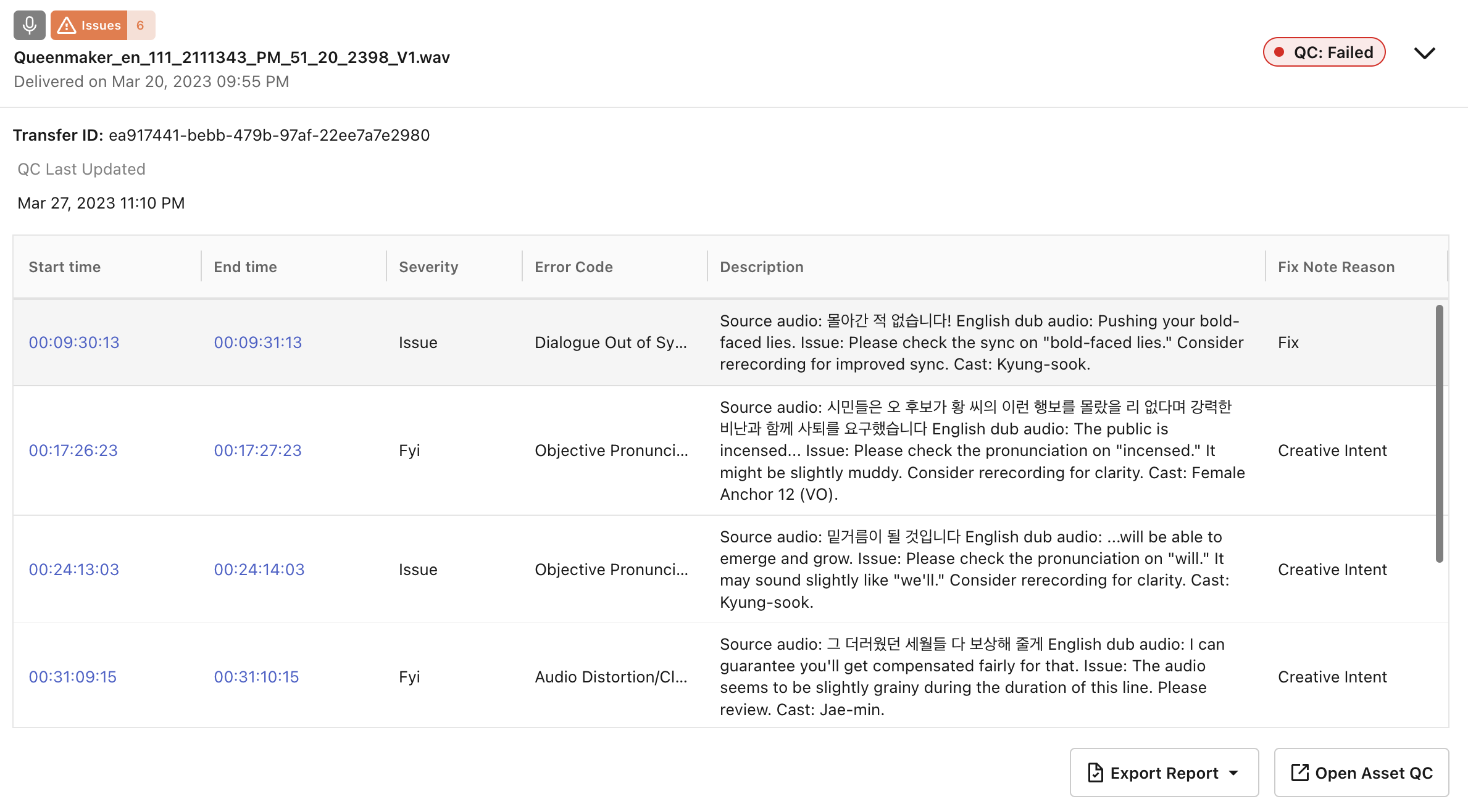The width and height of the screenshot is (1468, 812).
Task: Jump to end time 00:09:31:13
Action: [258, 342]
